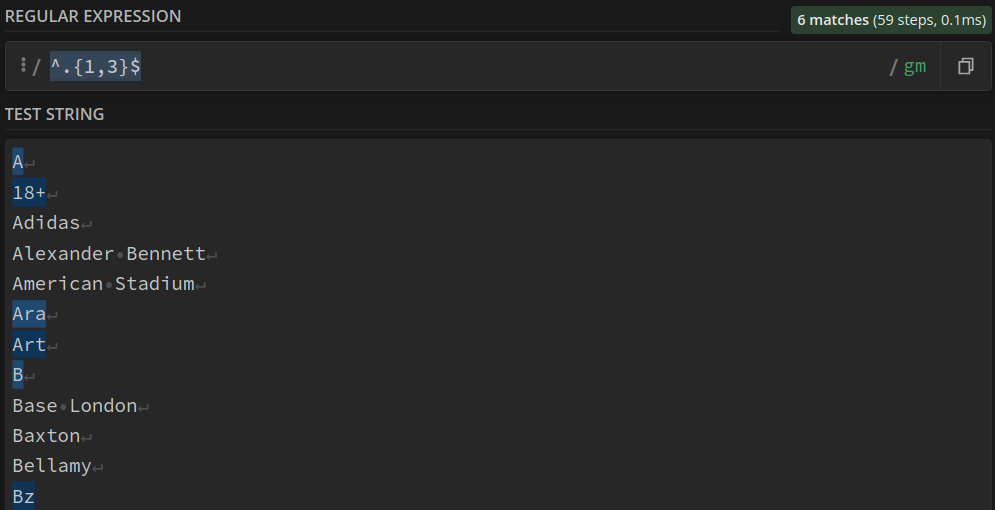Click the highlighted '18+' match
Screen dimensions: 995x510
(x=29, y=192)
